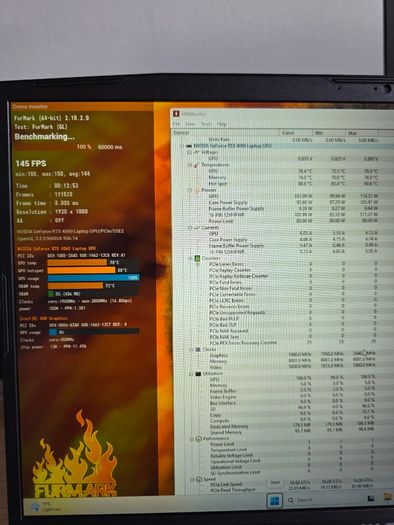394x525 pixels.
Task: Collapse the Utilization tree section
Action: tap(191, 374)
